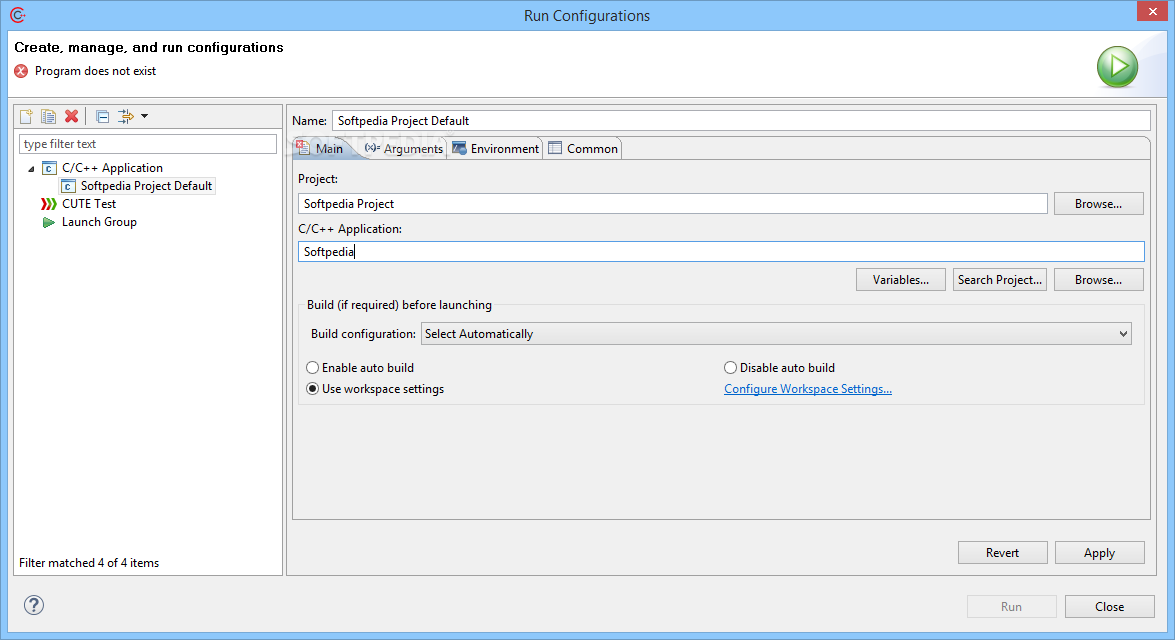Click the Eclipse CDT title bar icon
Screen dimensions: 1175x640
pyautogui.click(x=17, y=15)
